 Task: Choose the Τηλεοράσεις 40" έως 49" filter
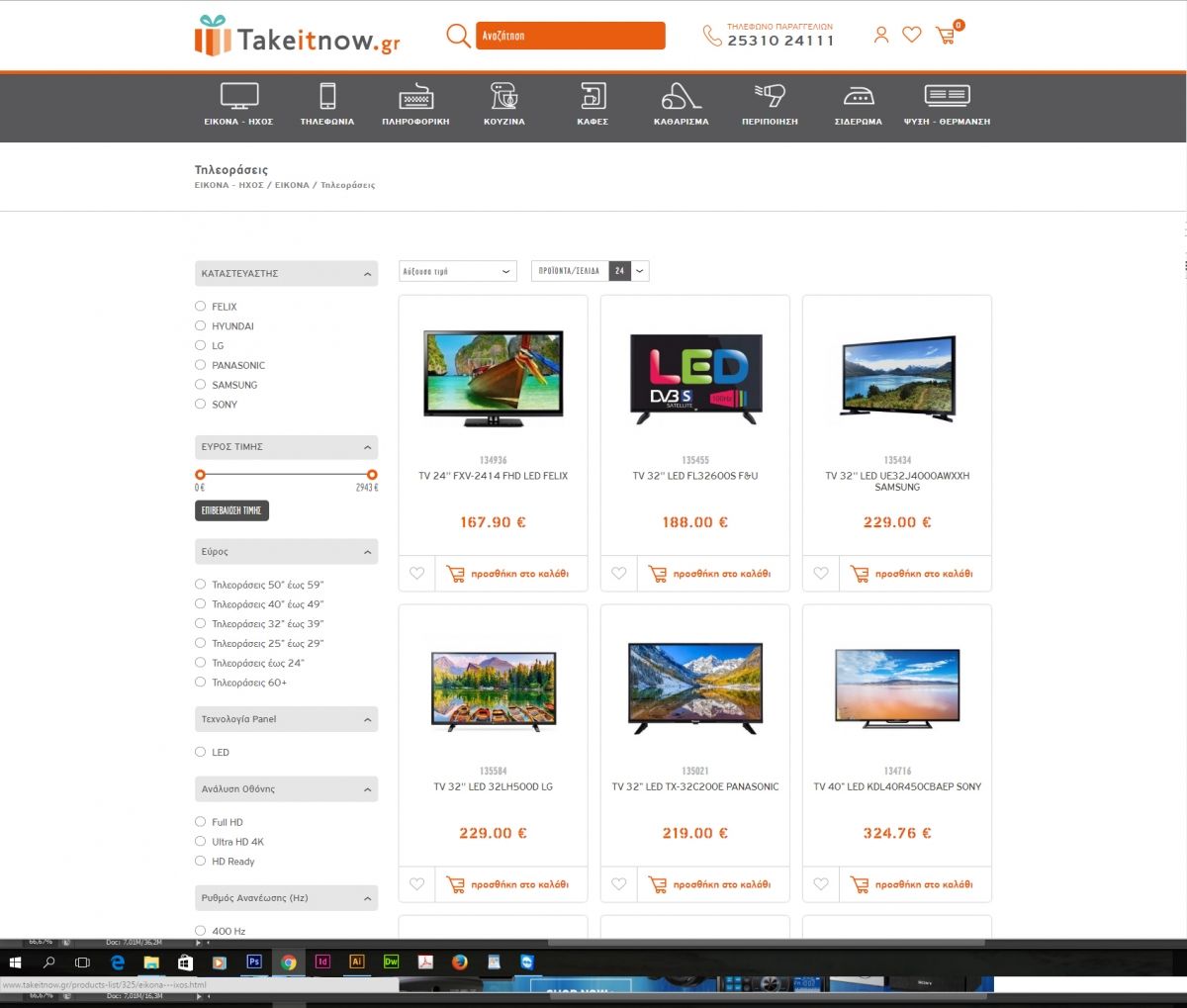click(x=201, y=604)
